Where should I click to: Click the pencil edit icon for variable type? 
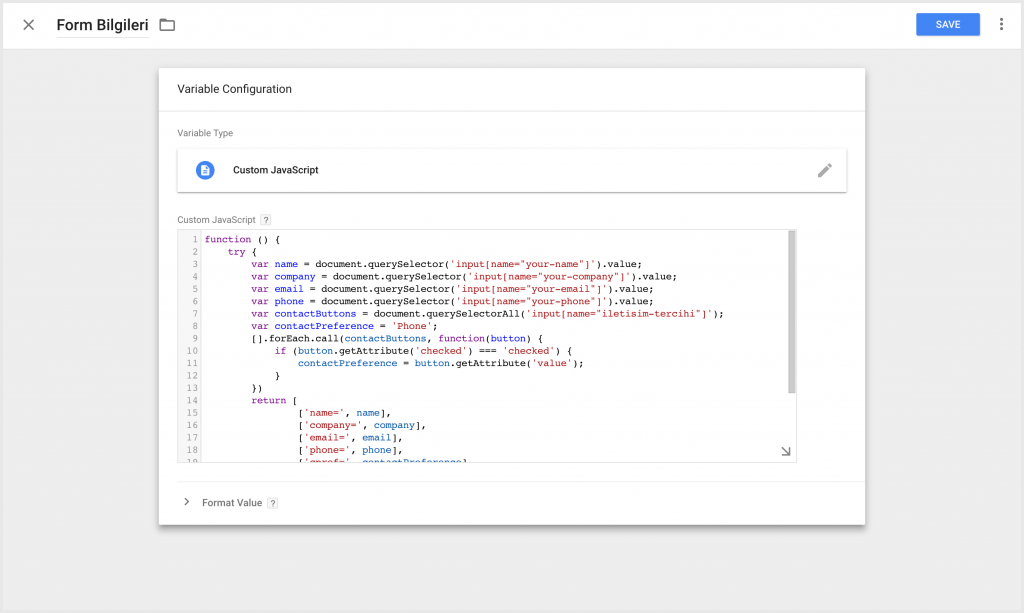click(825, 170)
